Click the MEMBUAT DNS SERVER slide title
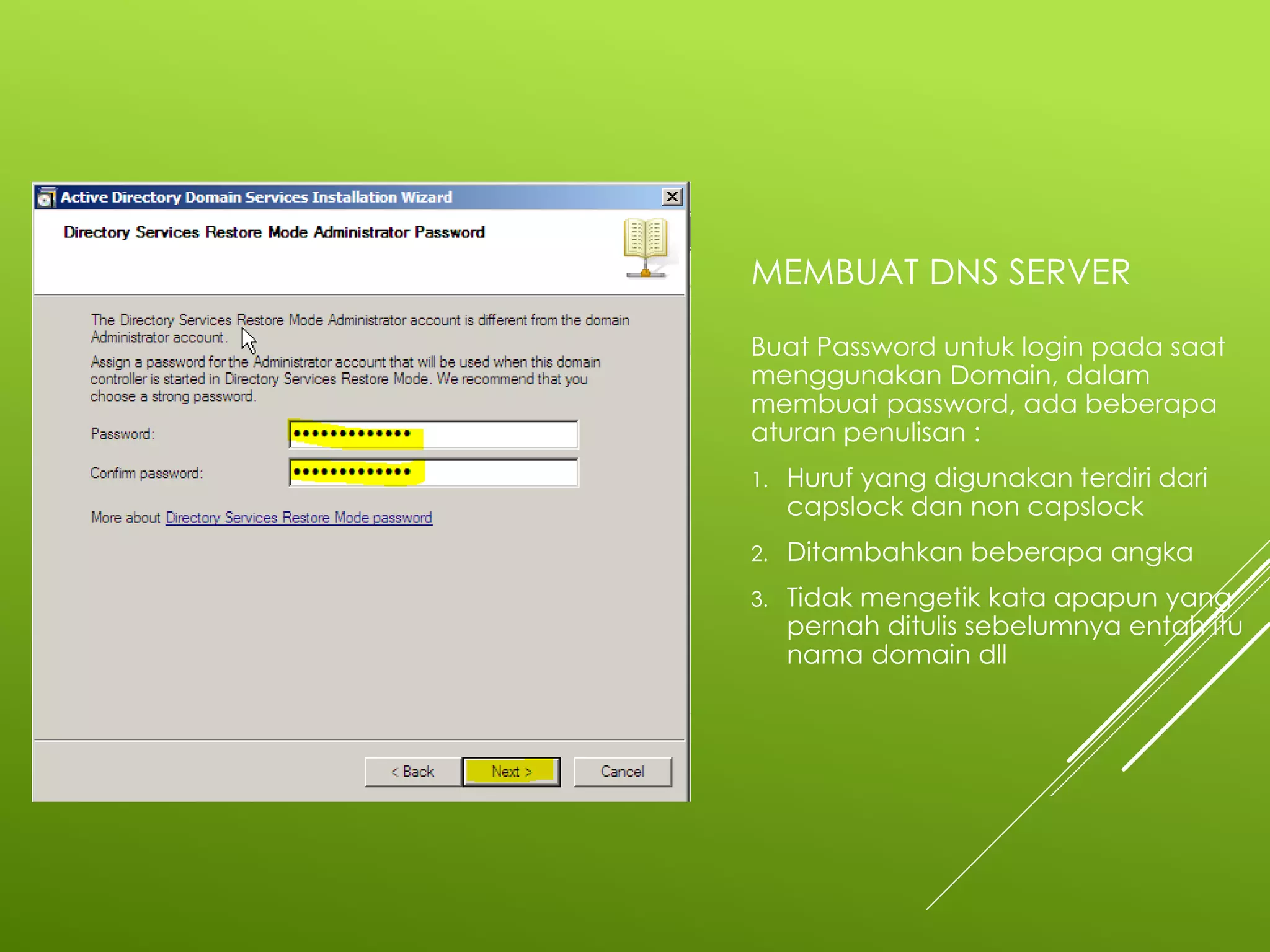Viewport: 1270px width, 952px height. click(940, 273)
